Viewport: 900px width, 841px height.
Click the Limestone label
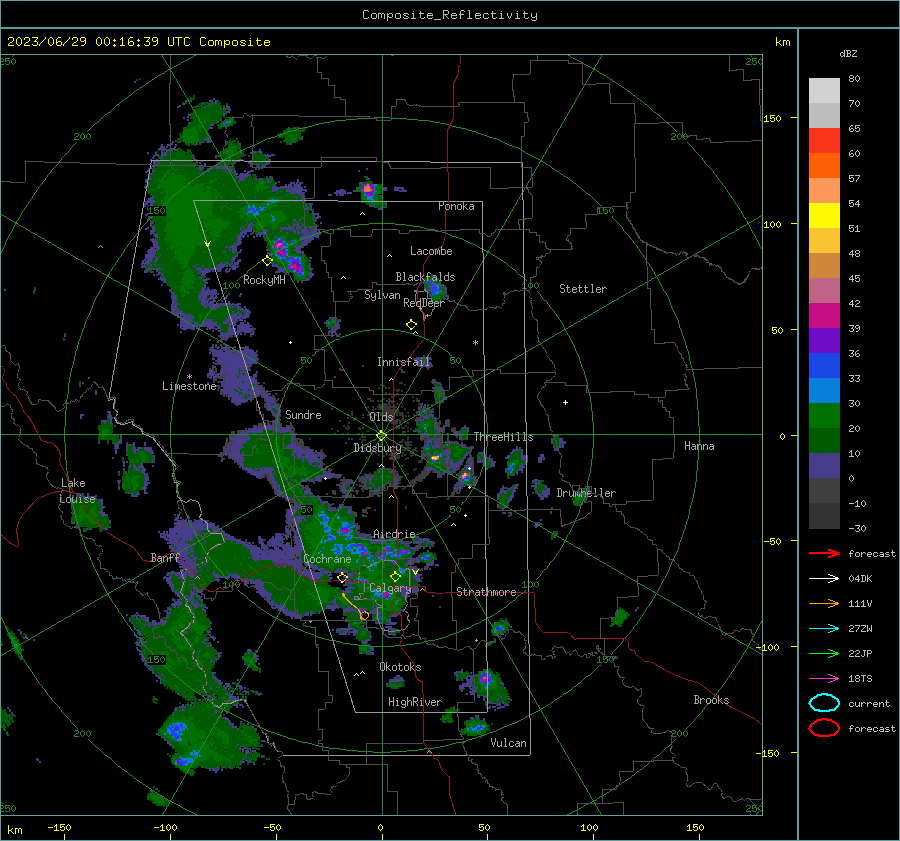pyautogui.click(x=189, y=386)
